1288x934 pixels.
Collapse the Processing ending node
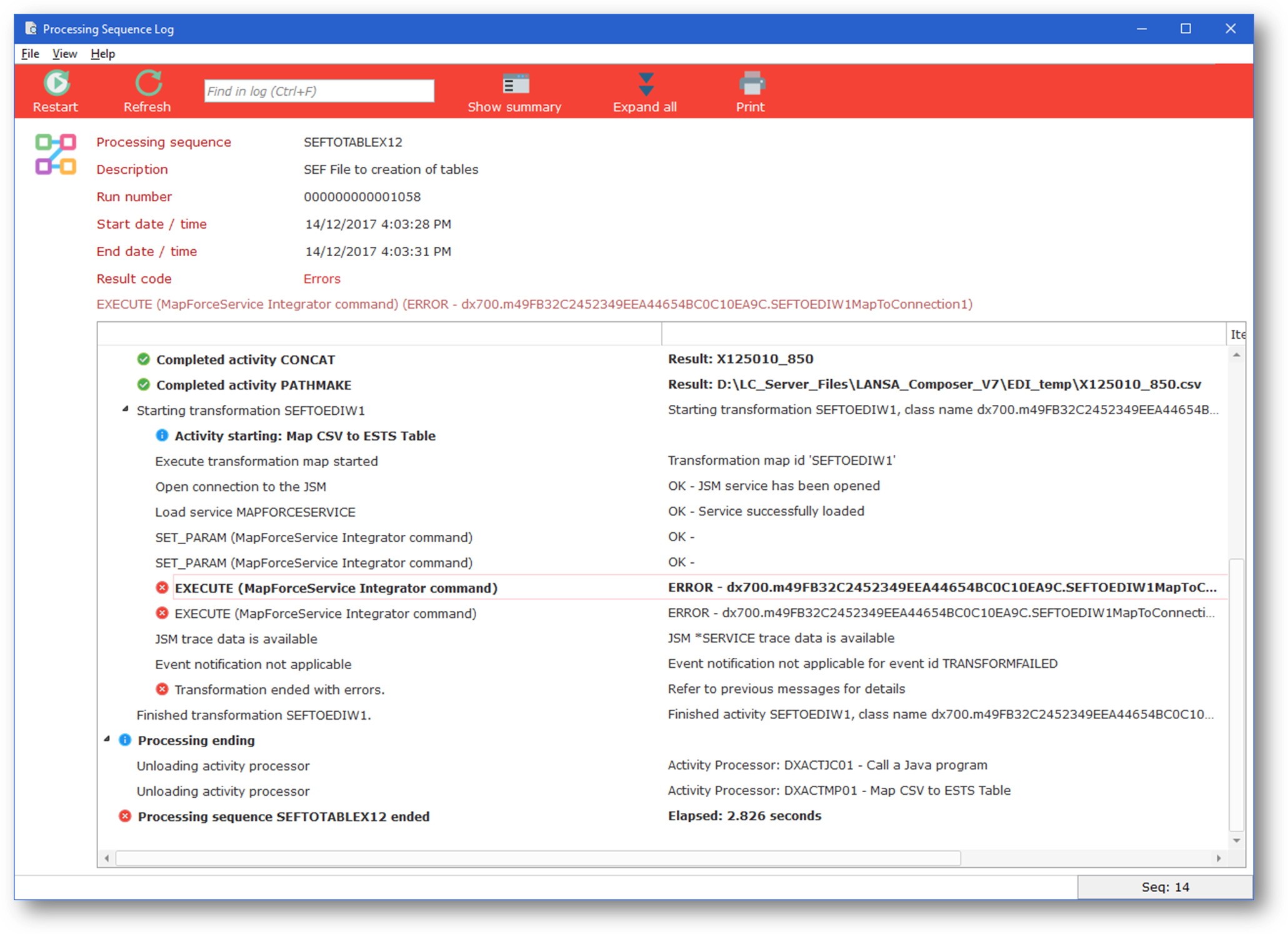(x=107, y=740)
